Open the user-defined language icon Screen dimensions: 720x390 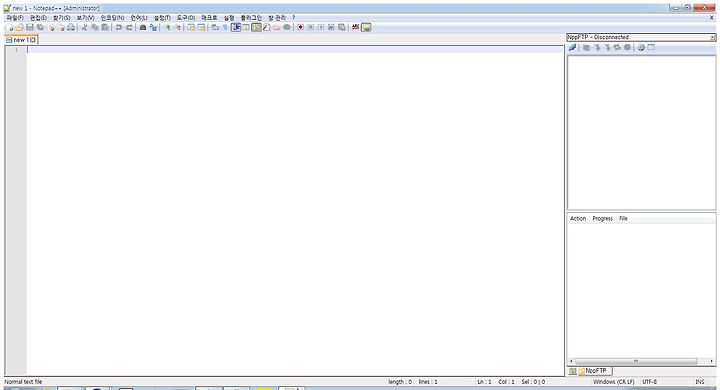point(246,28)
